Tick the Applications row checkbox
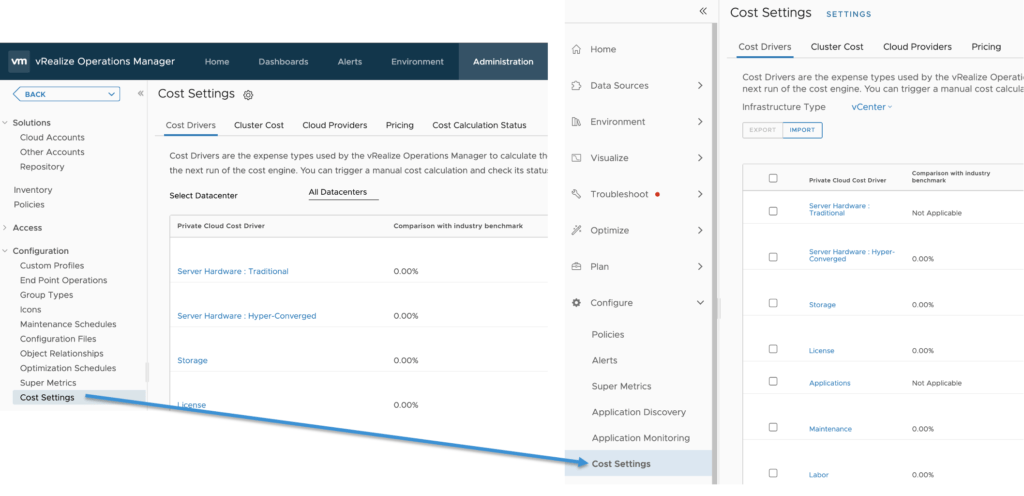Image resolution: width=1024 pixels, height=496 pixels. coord(773,381)
